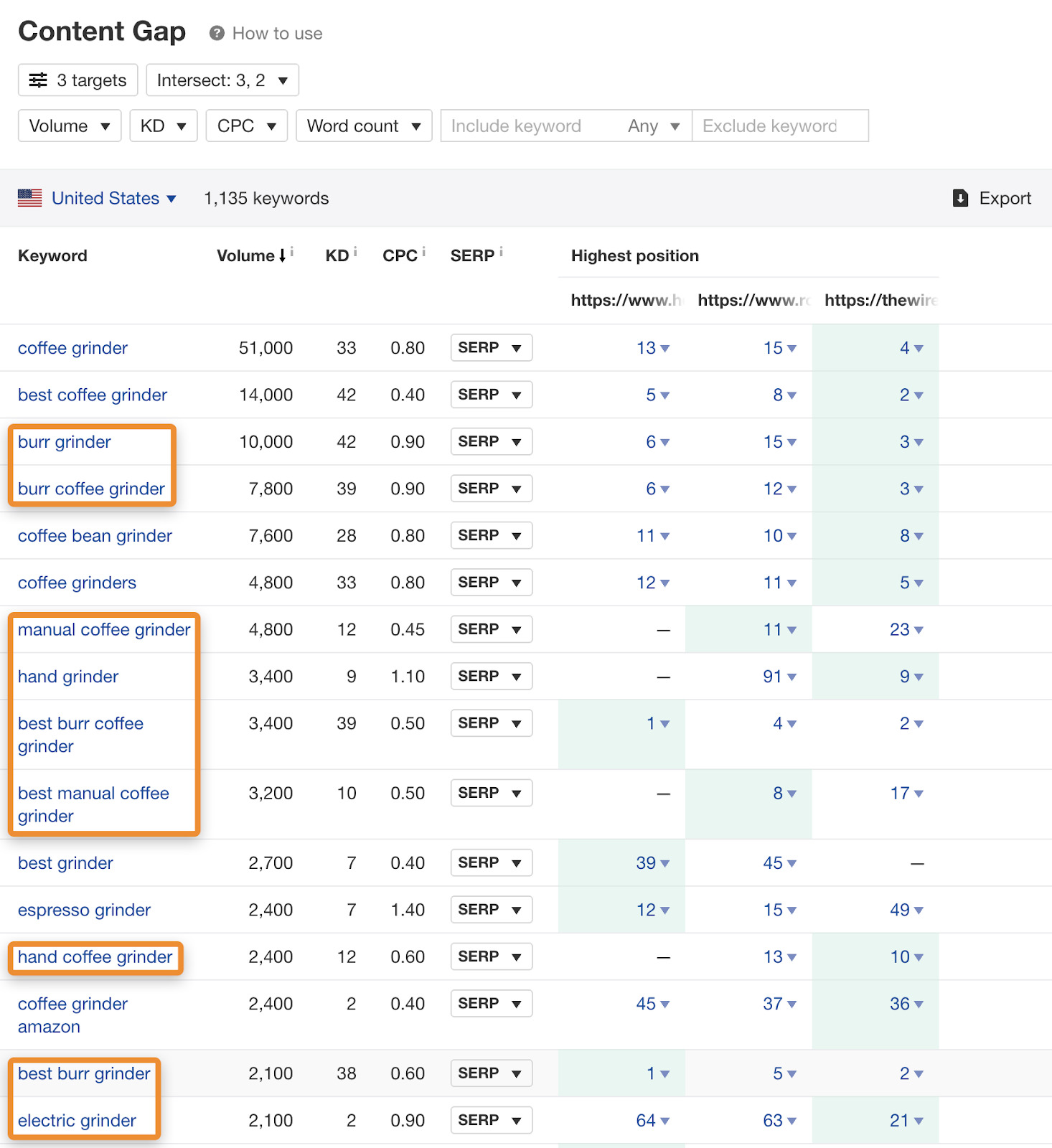The image size is (1052, 1148).
Task: Open the Volume filter dropdown
Action: pyautogui.click(x=70, y=126)
